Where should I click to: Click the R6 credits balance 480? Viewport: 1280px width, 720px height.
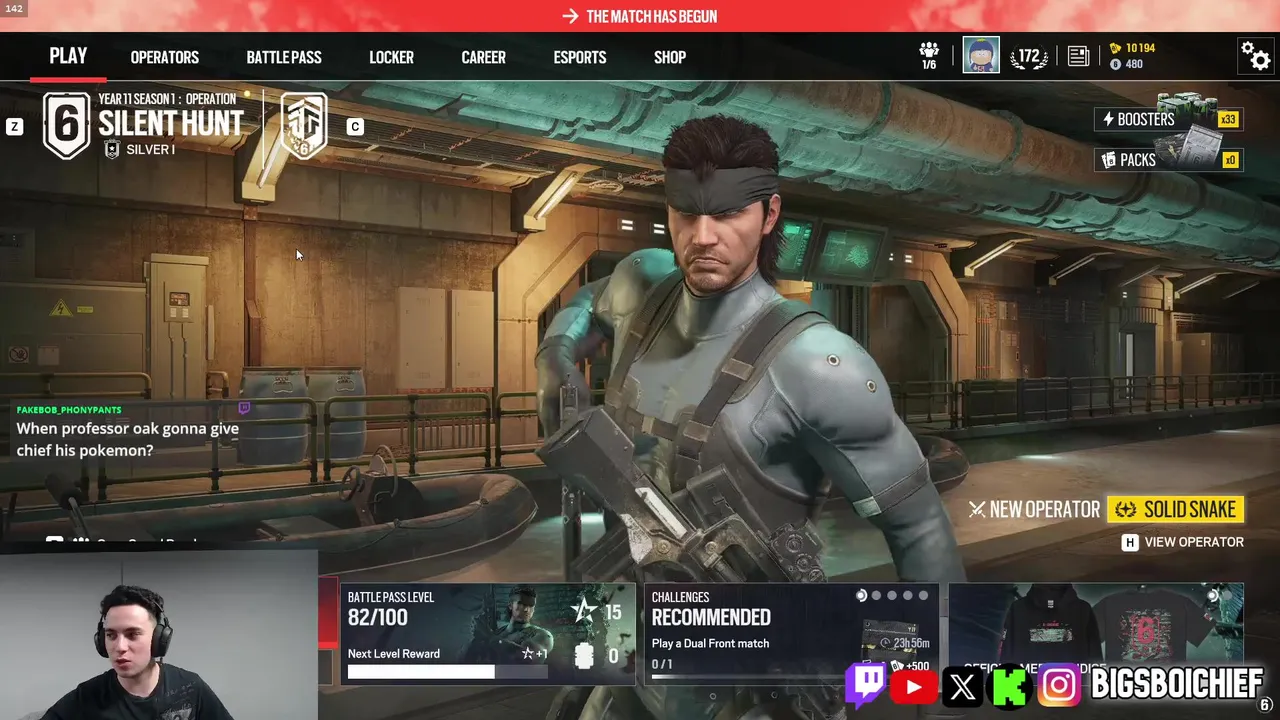[1126, 64]
